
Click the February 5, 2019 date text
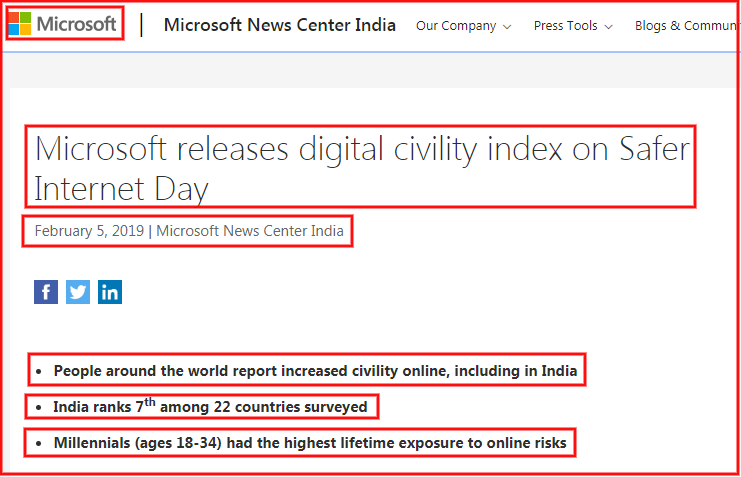(x=89, y=231)
